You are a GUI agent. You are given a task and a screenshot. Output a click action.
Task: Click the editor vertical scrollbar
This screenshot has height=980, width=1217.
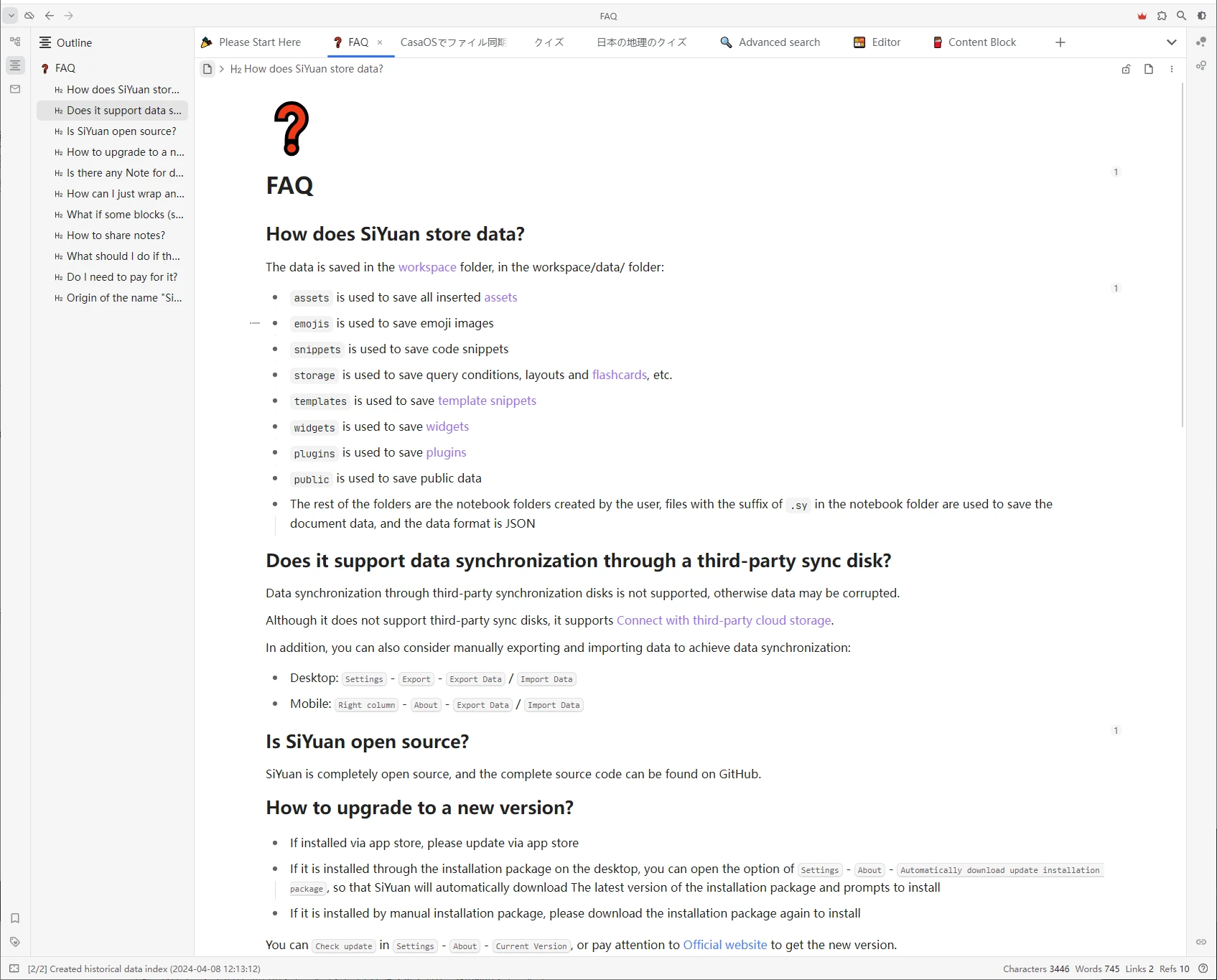tap(1183, 255)
